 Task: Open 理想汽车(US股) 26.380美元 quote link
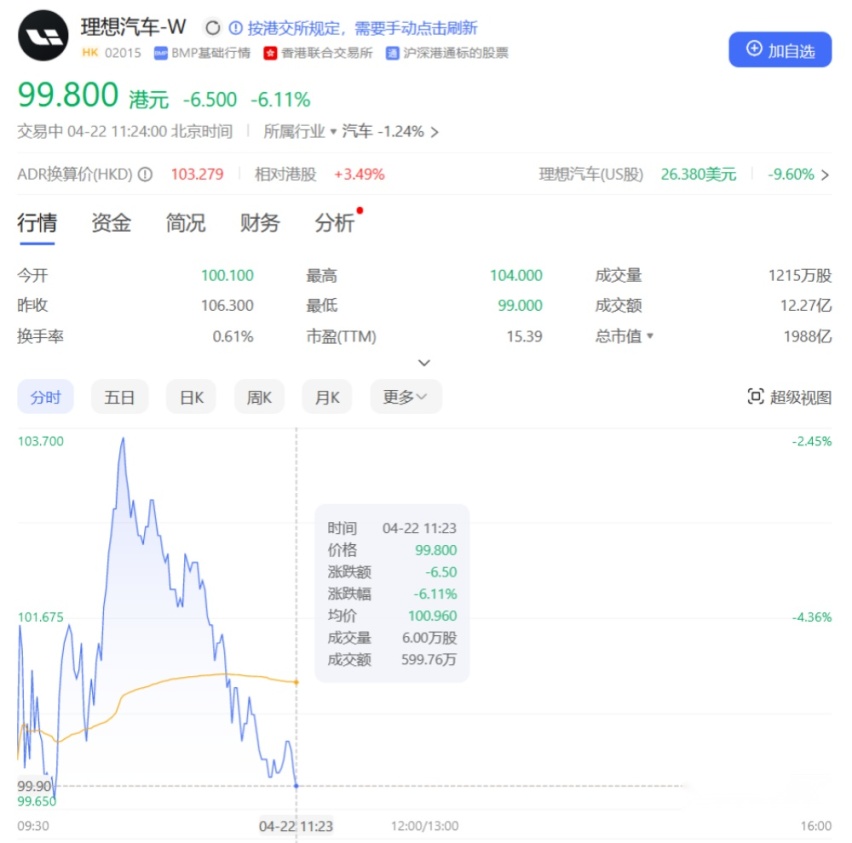click(x=637, y=174)
